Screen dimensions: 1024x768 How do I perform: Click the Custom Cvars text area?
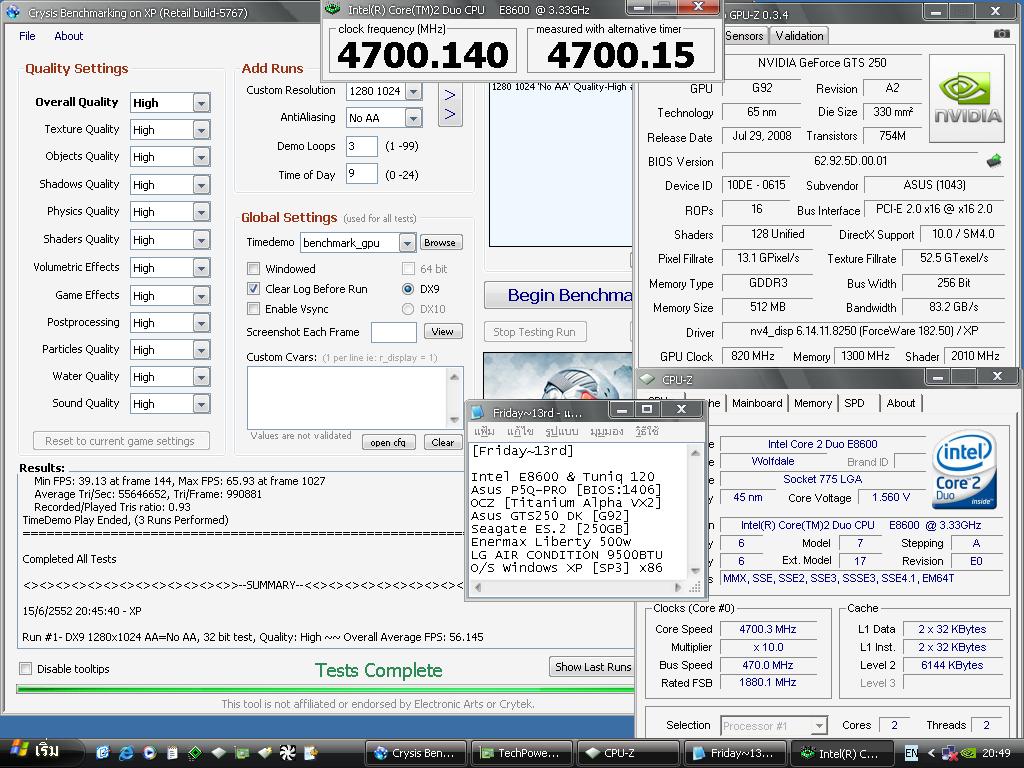tap(347, 398)
